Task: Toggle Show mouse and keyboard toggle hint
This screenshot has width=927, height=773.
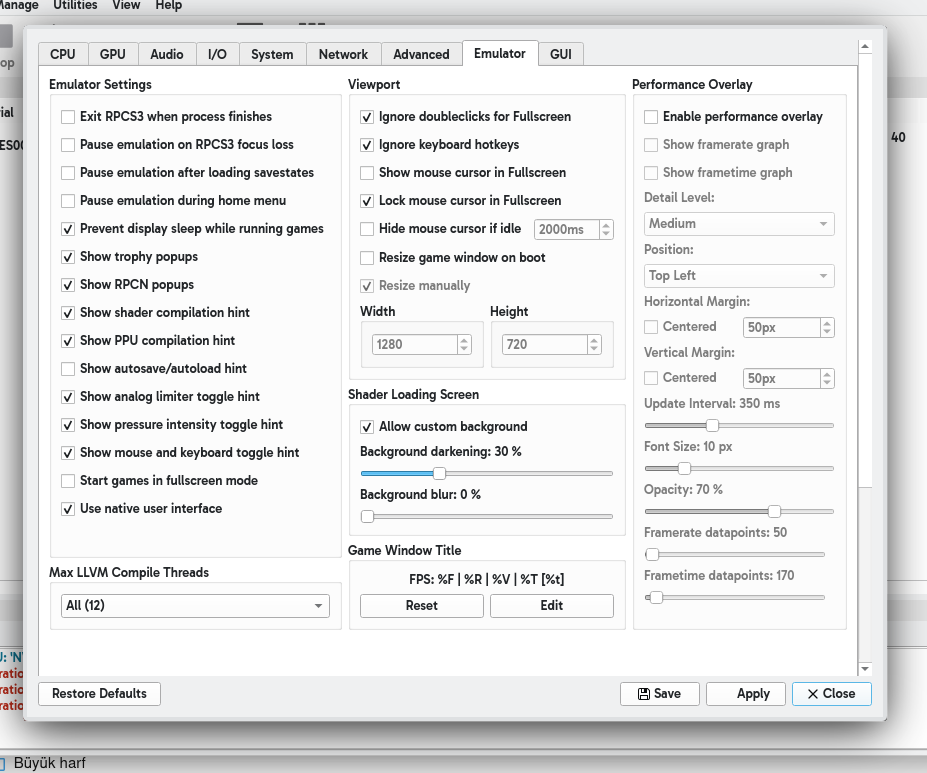Action: pyautogui.click(x=68, y=453)
